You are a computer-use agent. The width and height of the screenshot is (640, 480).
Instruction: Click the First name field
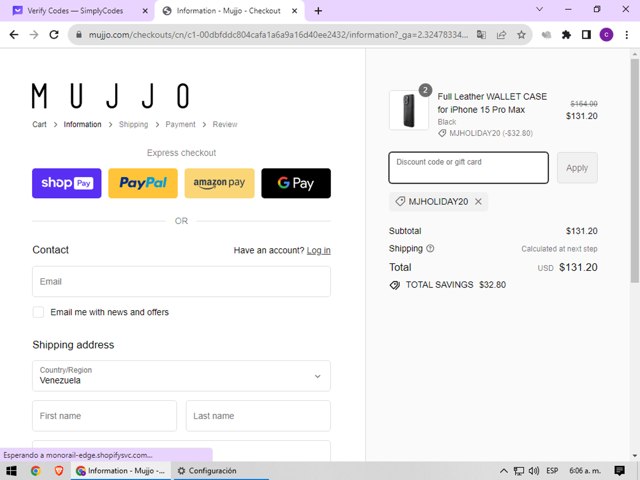click(104, 416)
